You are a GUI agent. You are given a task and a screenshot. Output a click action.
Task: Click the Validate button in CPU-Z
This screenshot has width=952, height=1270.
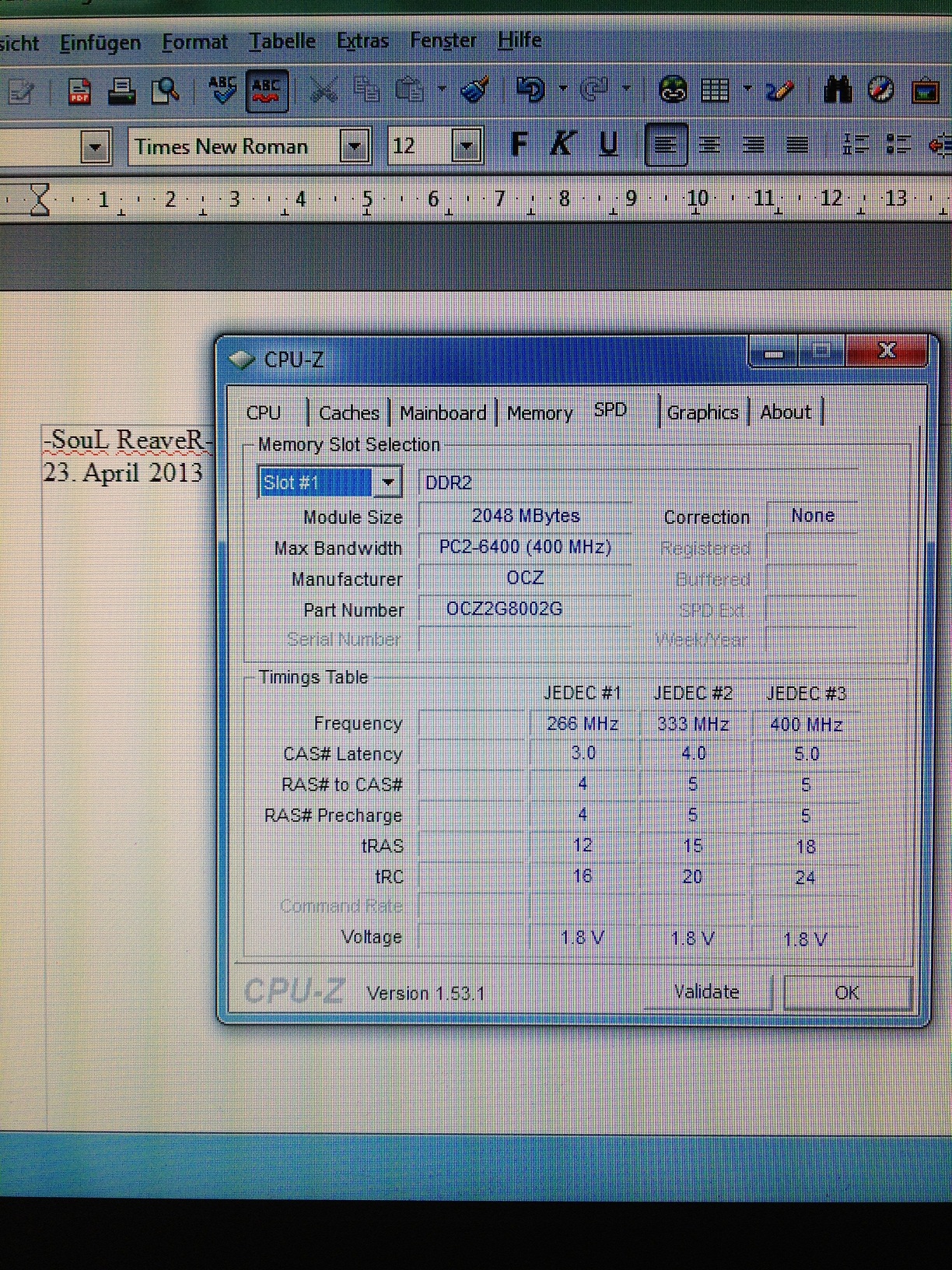click(706, 991)
